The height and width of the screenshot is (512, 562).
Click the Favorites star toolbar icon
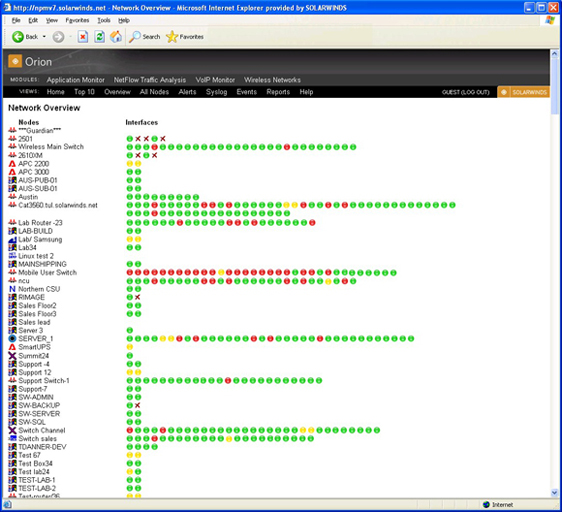click(x=172, y=37)
